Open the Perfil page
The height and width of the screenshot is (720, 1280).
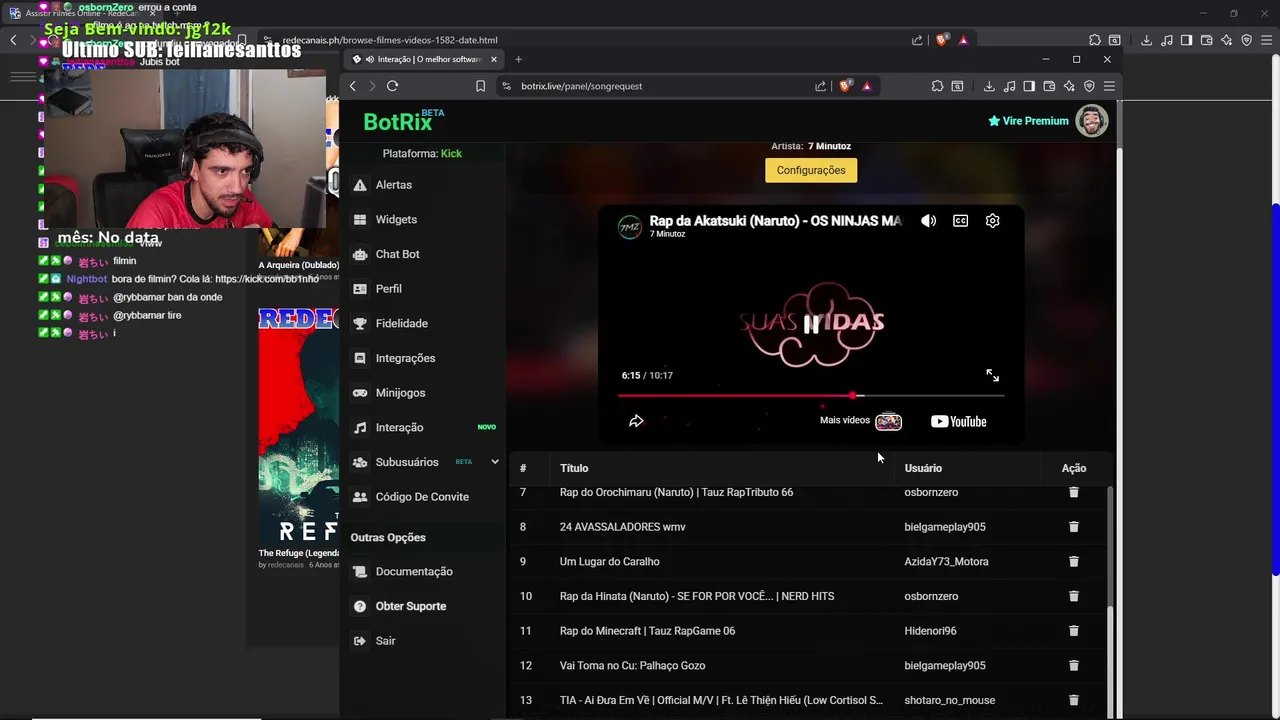click(388, 289)
